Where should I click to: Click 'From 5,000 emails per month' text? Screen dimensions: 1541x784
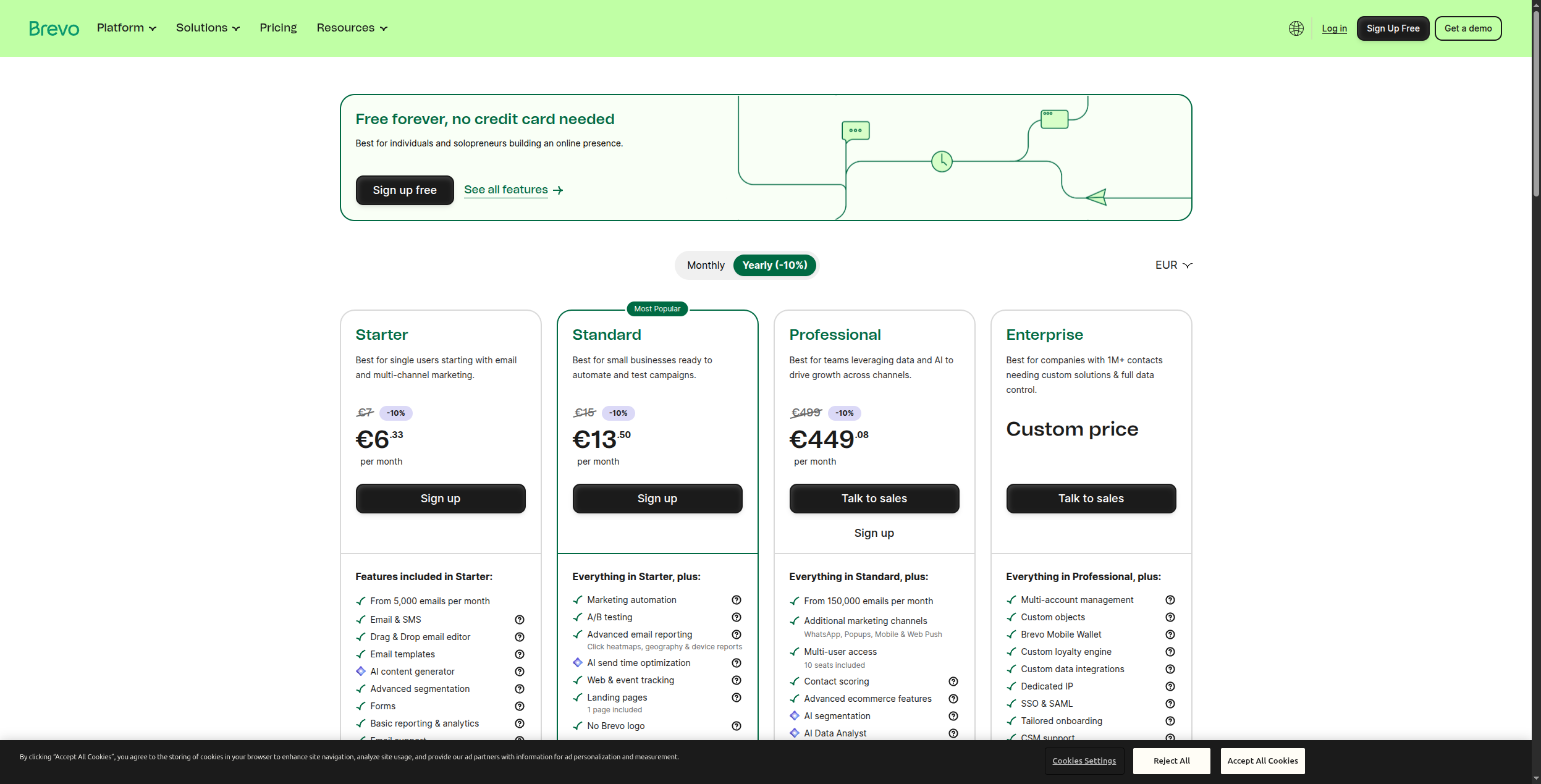pyautogui.click(x=430, y=601)
